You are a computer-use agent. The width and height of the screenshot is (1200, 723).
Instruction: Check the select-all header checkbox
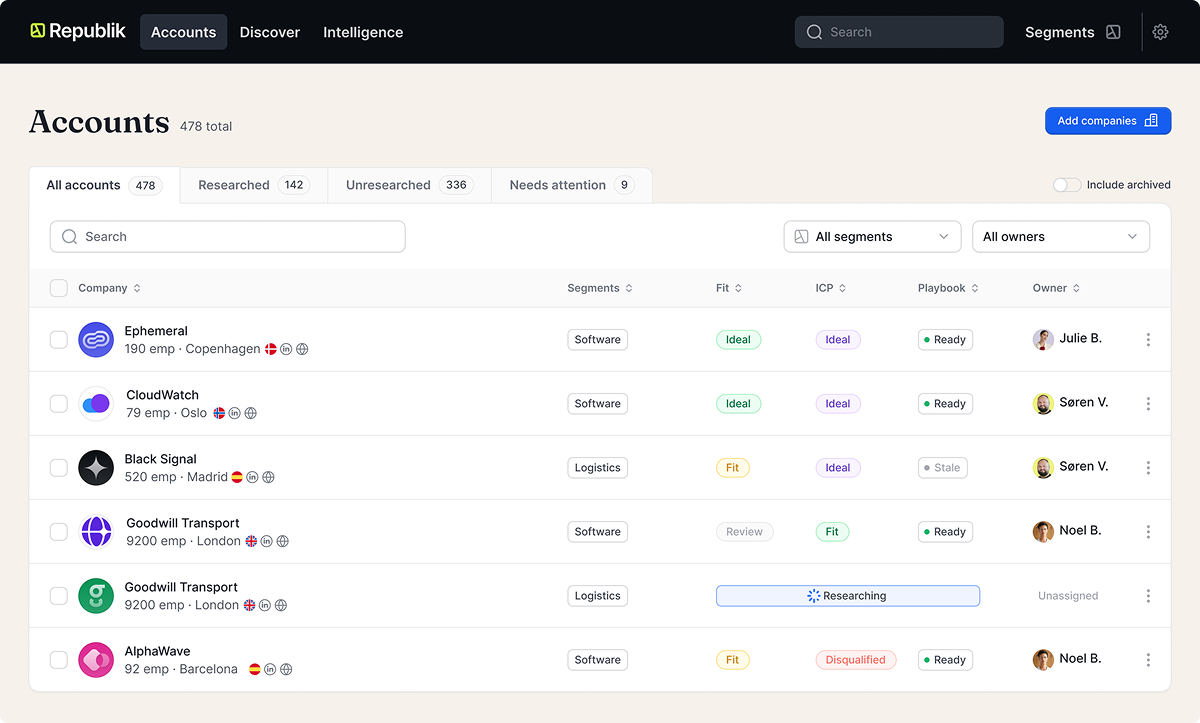[59, 288]
